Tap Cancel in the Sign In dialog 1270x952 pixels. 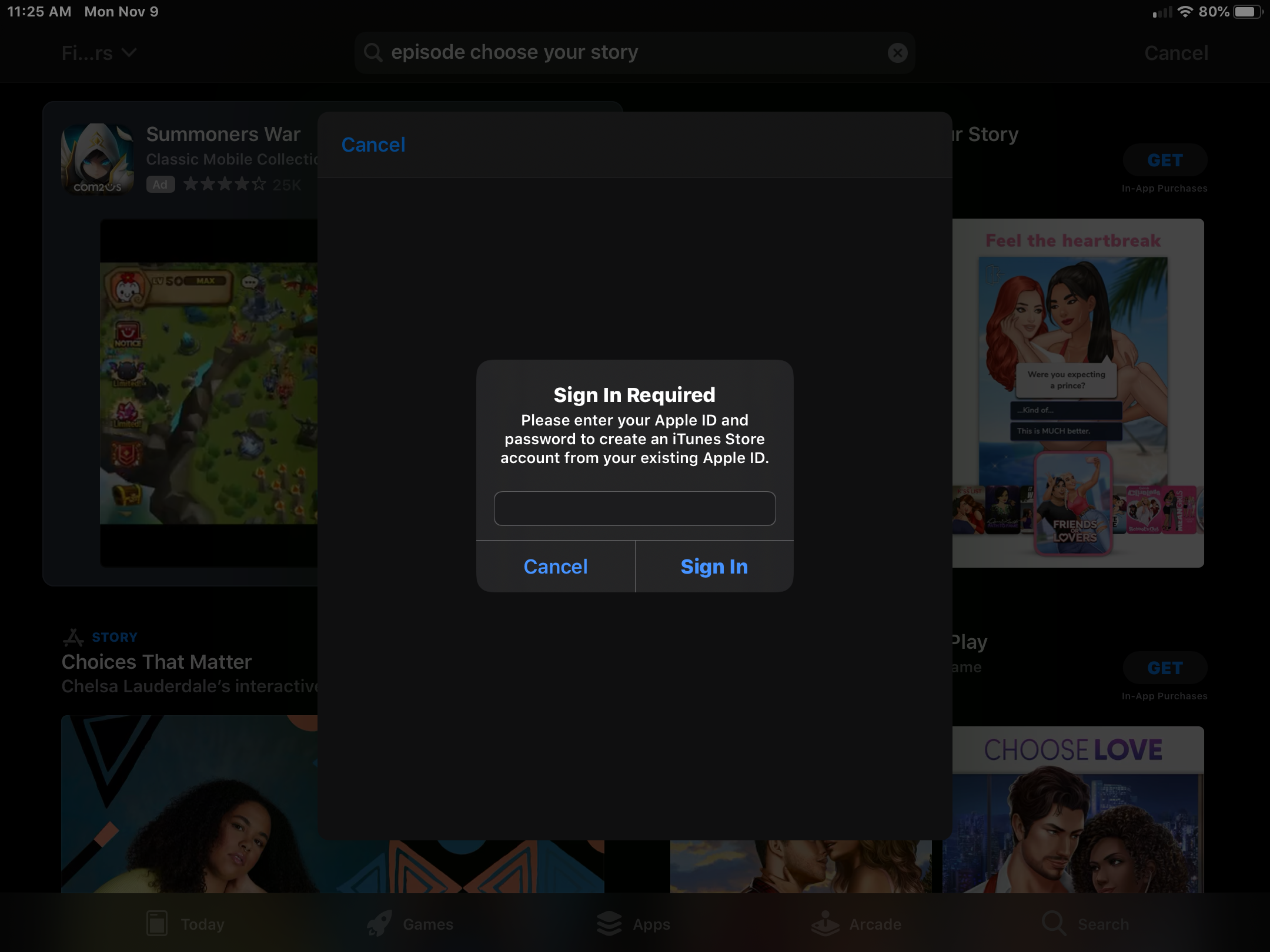pyautogui.click(x=555, y=566)
